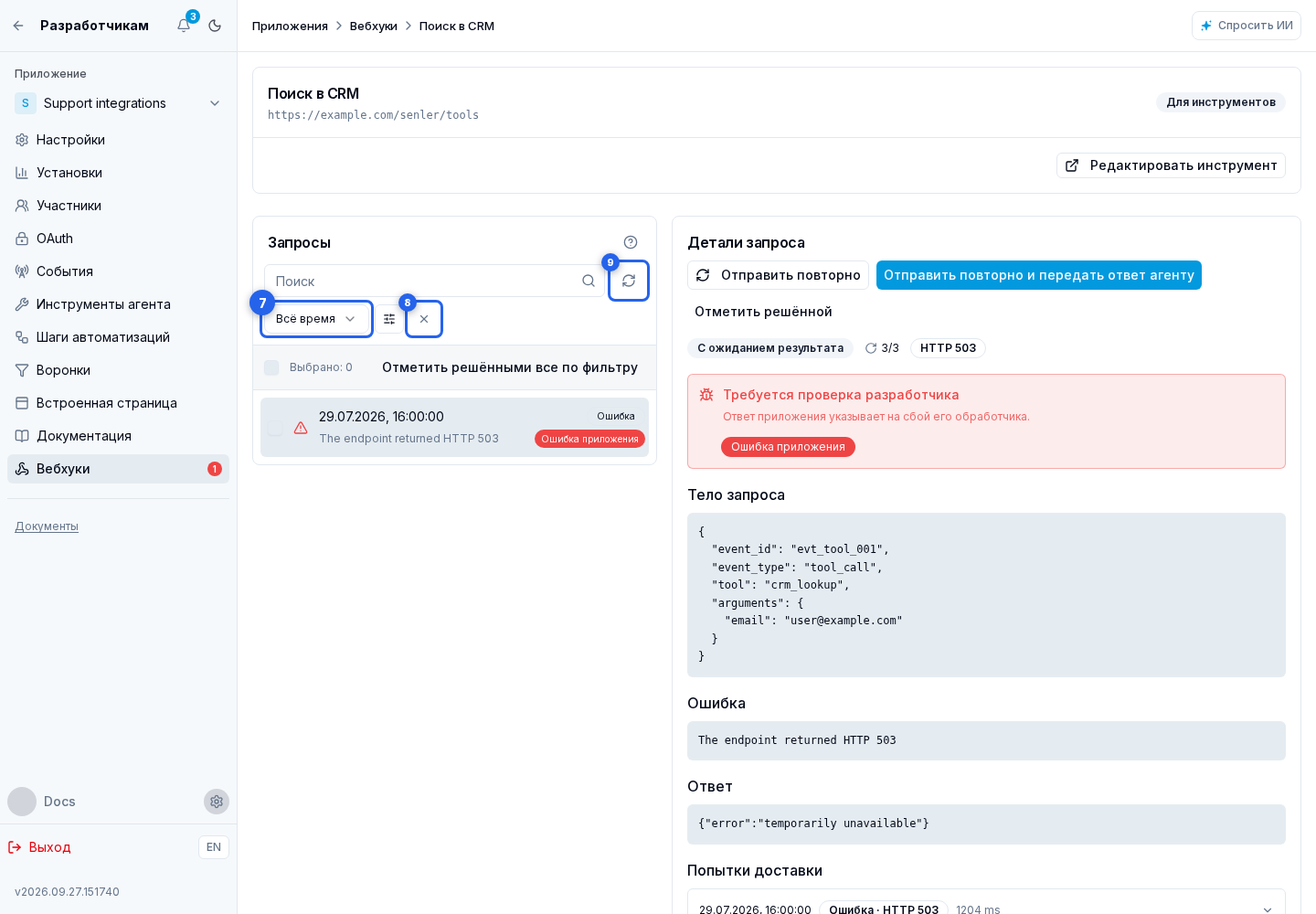
Task: Go to Вебхуки breadcrumb
Action: 374,26
